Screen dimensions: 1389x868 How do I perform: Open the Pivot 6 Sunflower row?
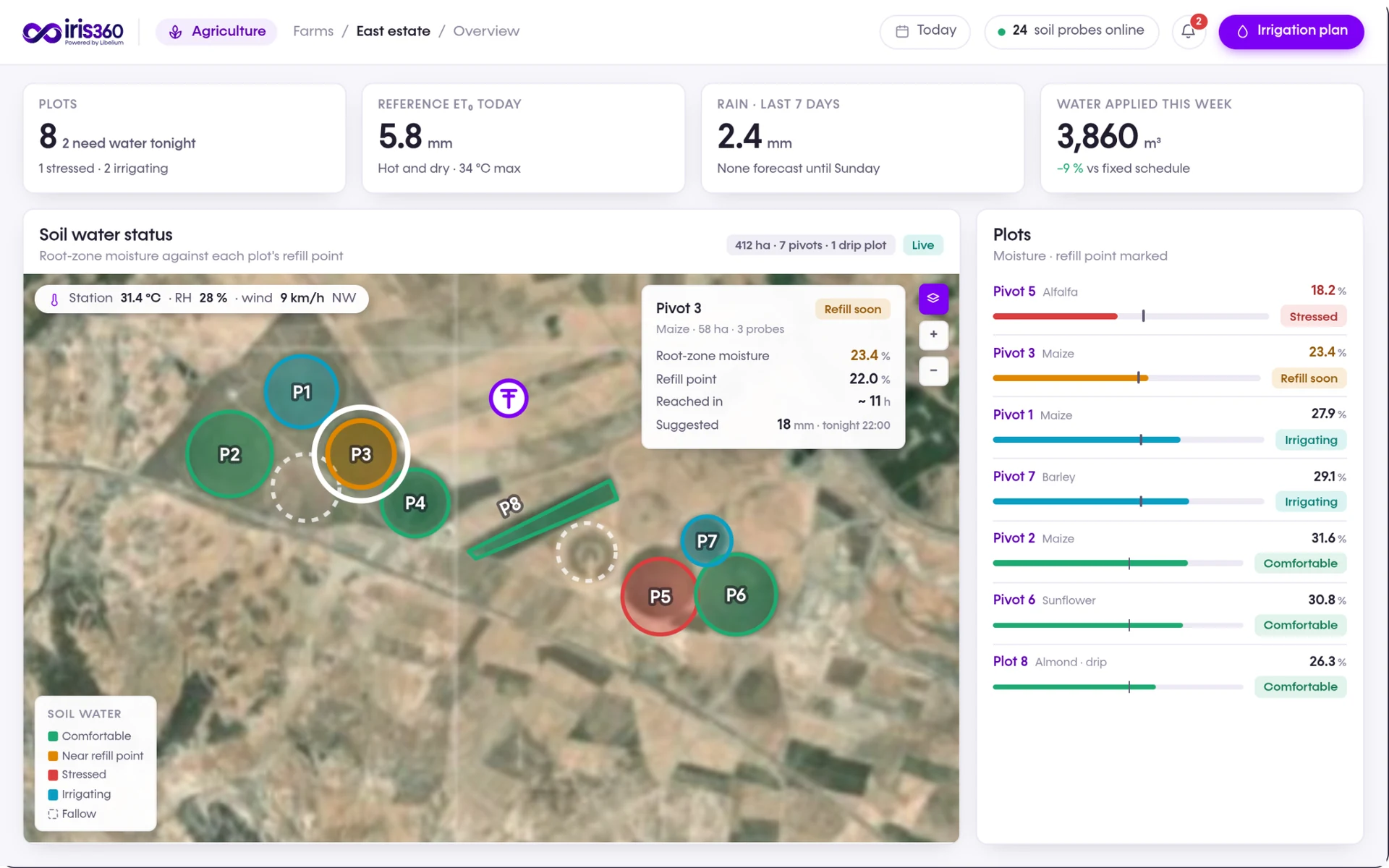1170,612
